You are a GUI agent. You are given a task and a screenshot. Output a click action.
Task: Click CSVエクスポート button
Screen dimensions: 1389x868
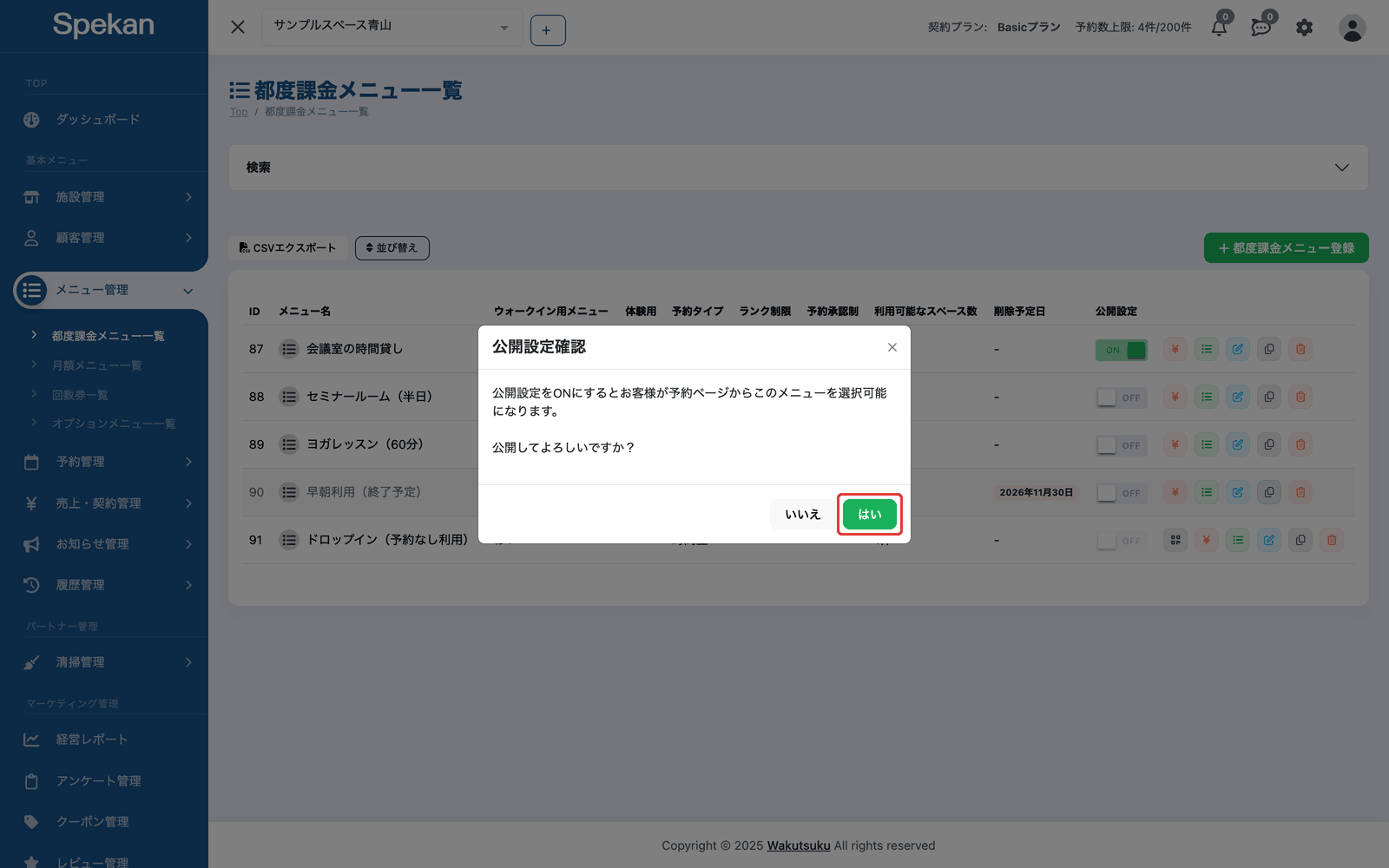click(x=287, y=248)
